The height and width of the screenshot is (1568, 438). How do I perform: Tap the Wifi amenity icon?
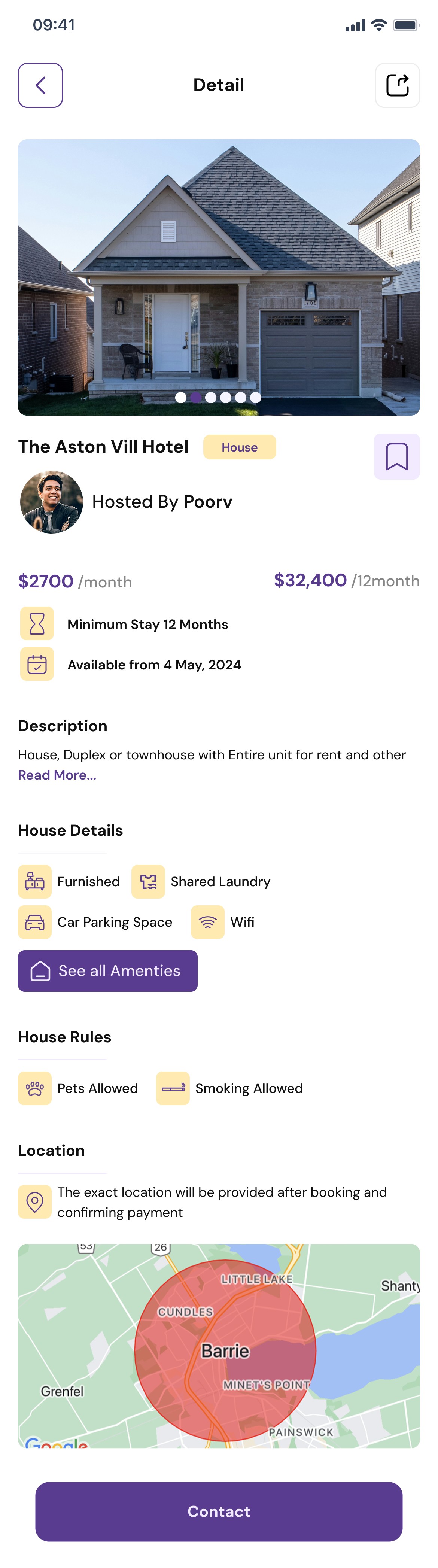click(207, 922)
